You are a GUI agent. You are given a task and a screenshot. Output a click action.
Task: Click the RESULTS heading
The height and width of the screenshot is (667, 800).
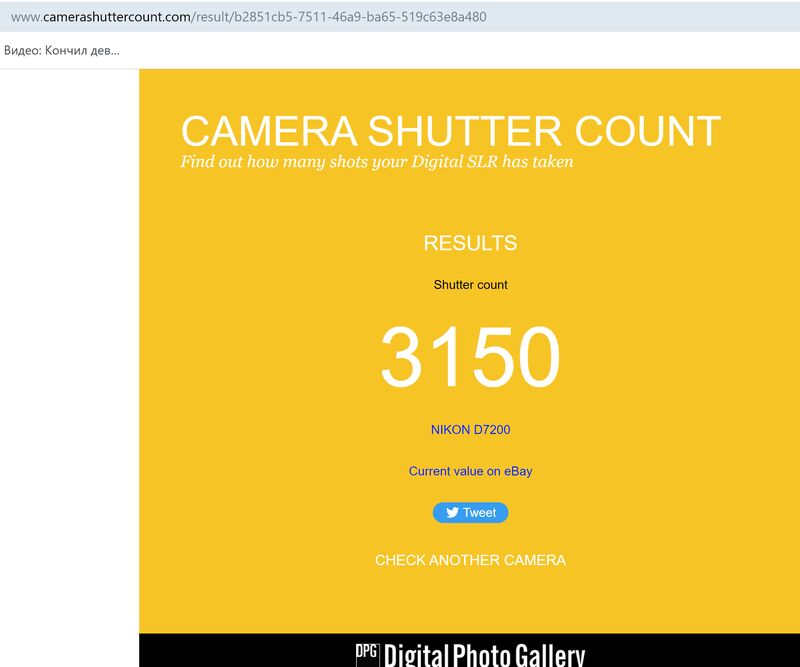pyautogui.click(x=470, y=243)
